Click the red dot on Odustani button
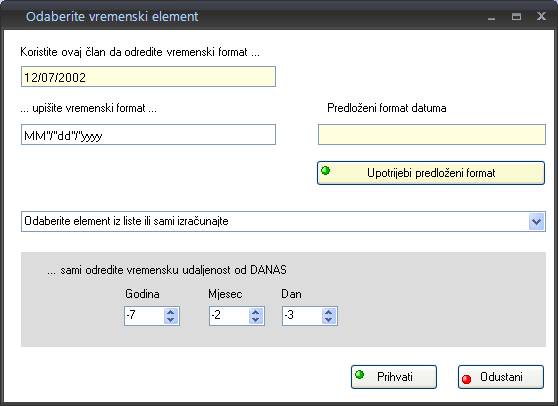 coord(467,379)
